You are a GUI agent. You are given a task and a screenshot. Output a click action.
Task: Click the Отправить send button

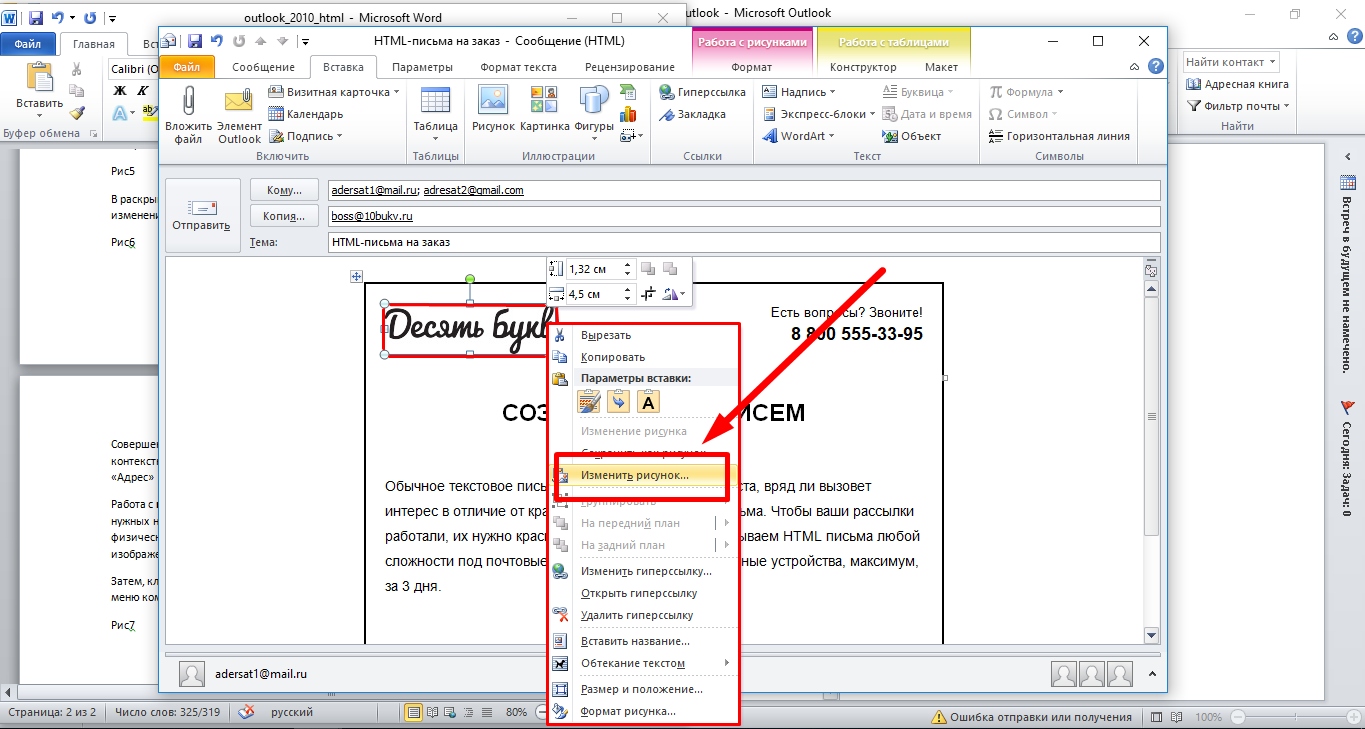point(202,215)
